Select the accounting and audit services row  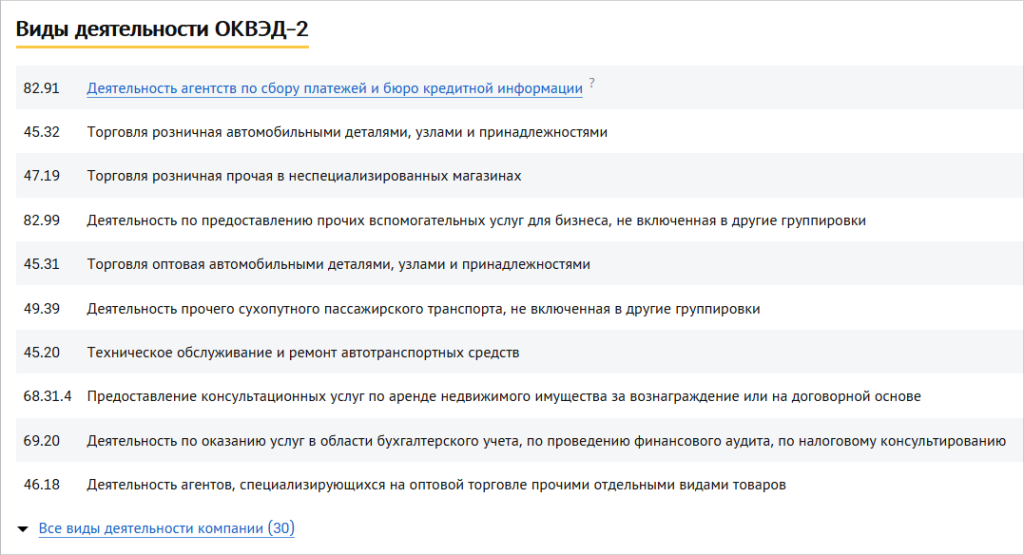545,441
